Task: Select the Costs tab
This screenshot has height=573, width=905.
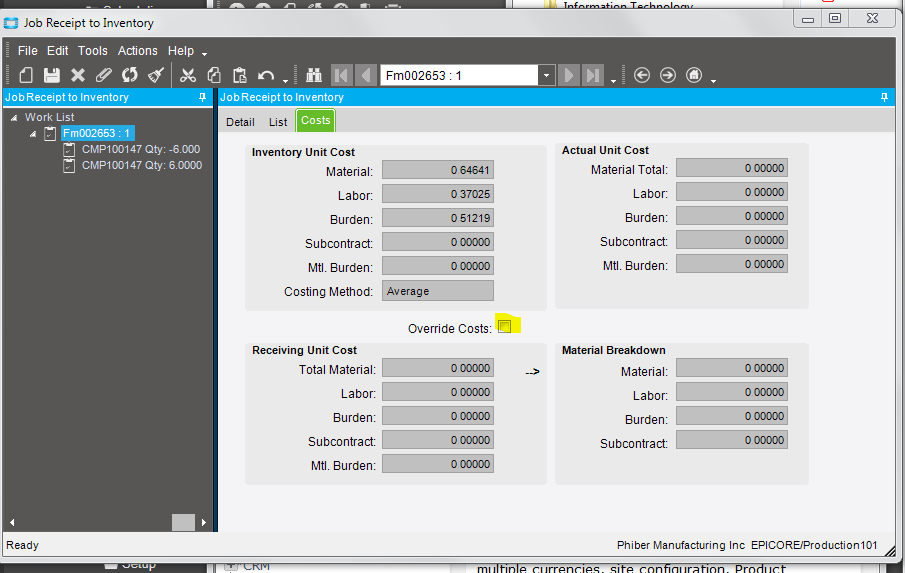Action: click(x=316, y=121)
